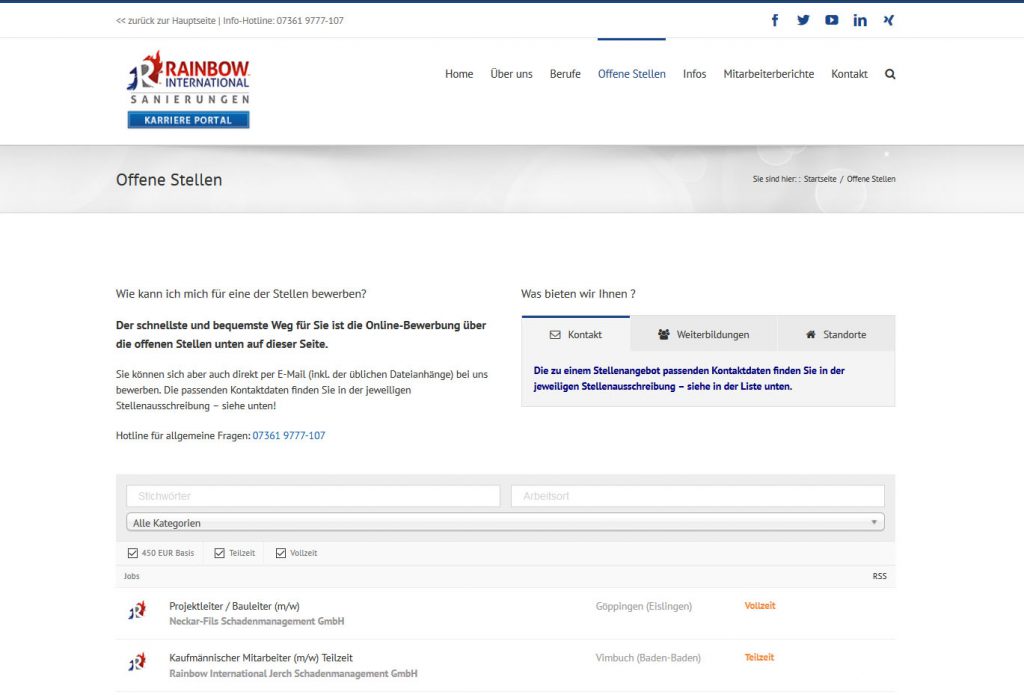This screenshot has width=1024, height=695.
Task: Click the house icon on Standorte tab
Action: [810, 334]
